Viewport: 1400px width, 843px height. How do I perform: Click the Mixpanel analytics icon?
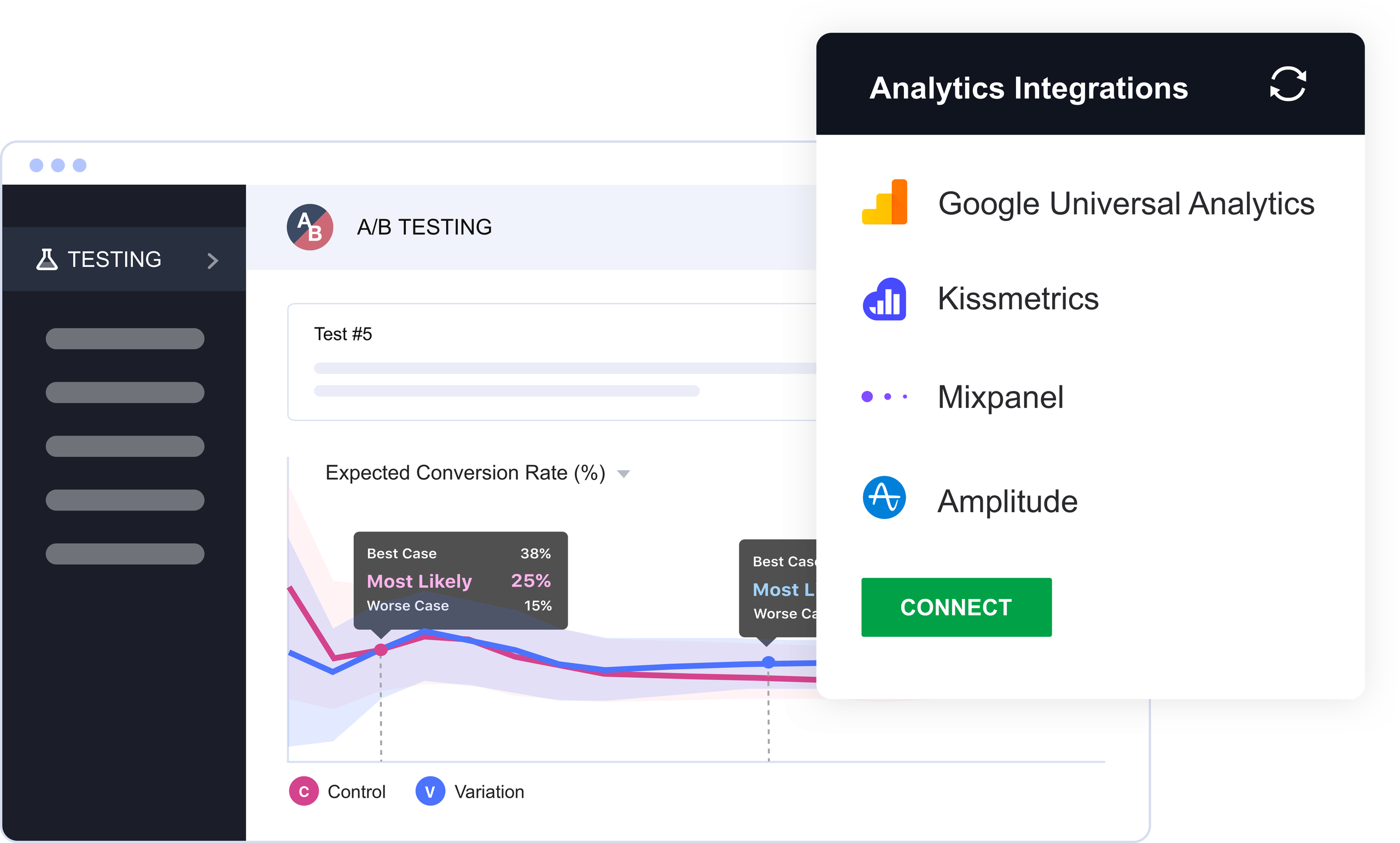point(885,398)
